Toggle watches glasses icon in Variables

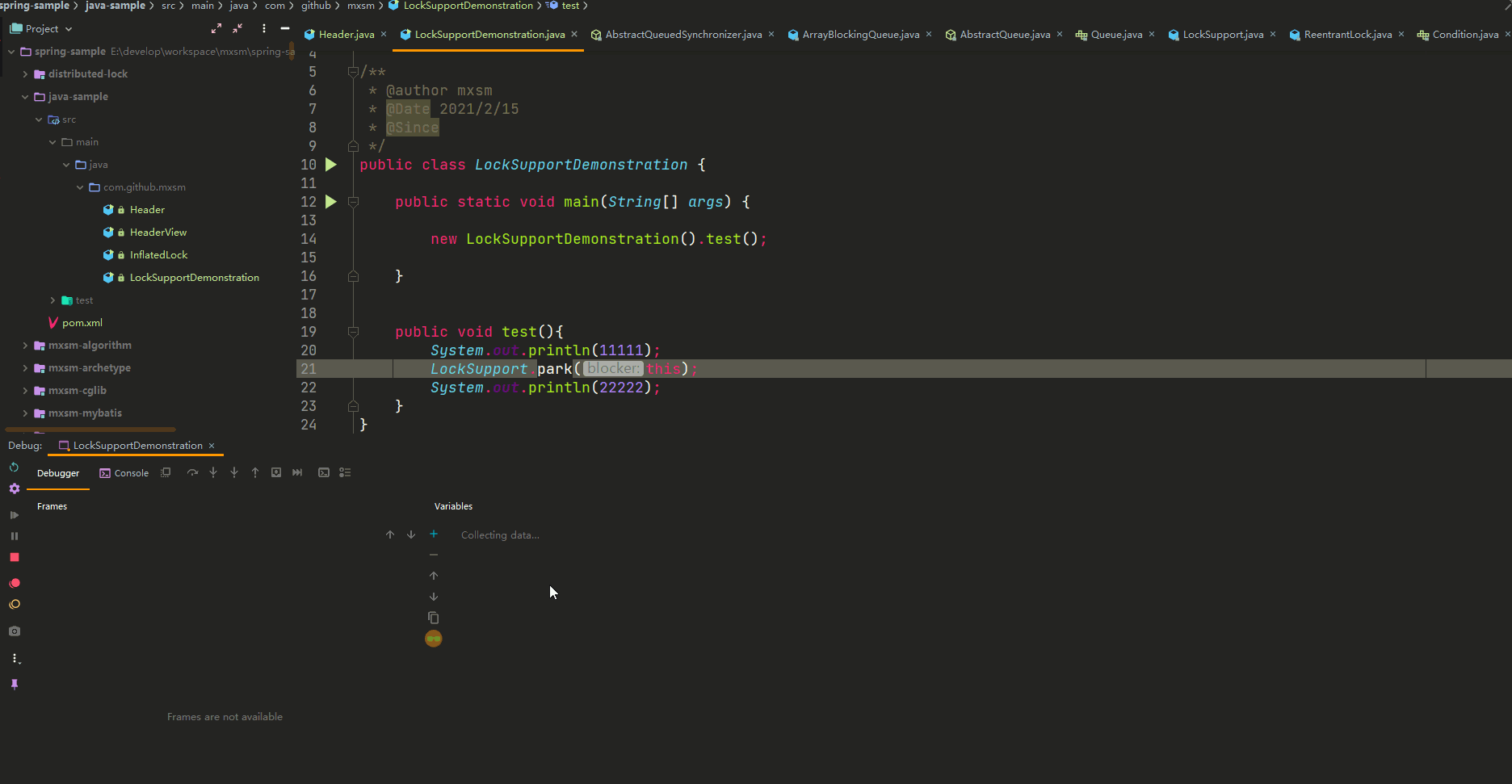click(434, 639)
